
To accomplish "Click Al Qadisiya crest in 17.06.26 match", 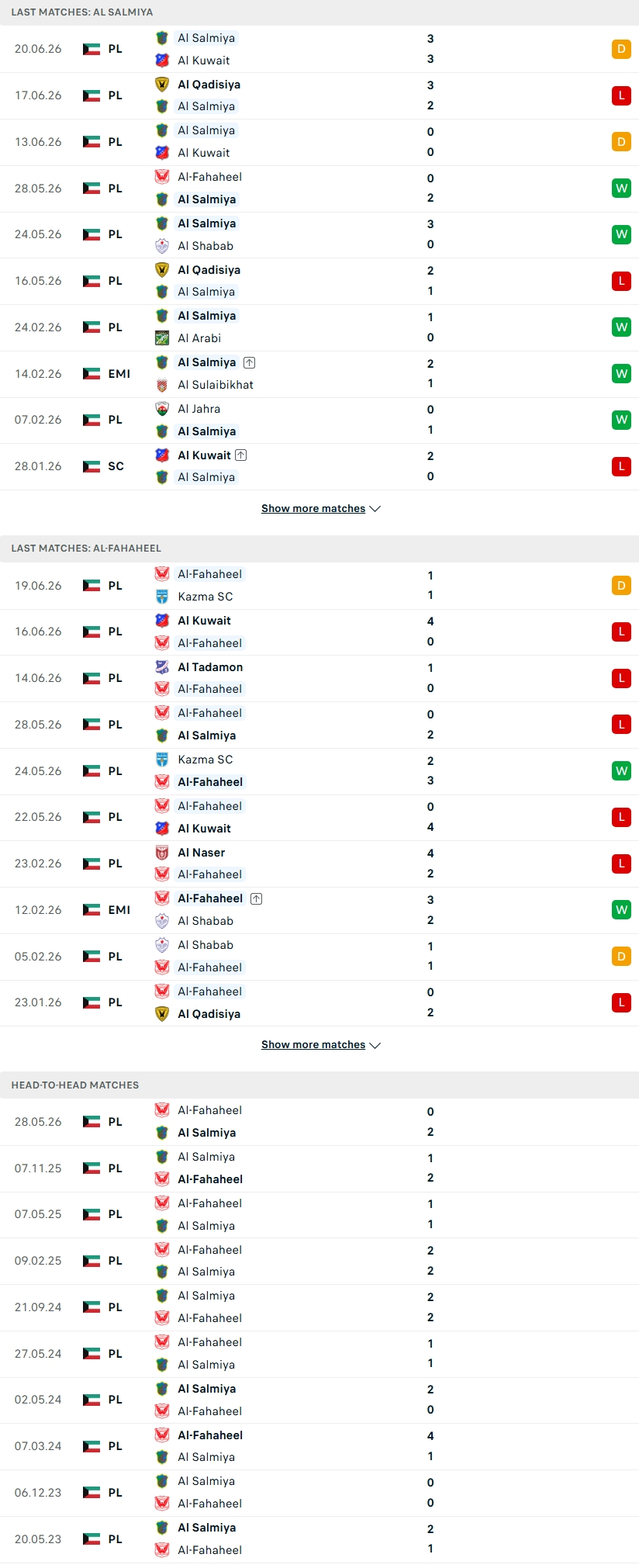I will pos(162,85).
